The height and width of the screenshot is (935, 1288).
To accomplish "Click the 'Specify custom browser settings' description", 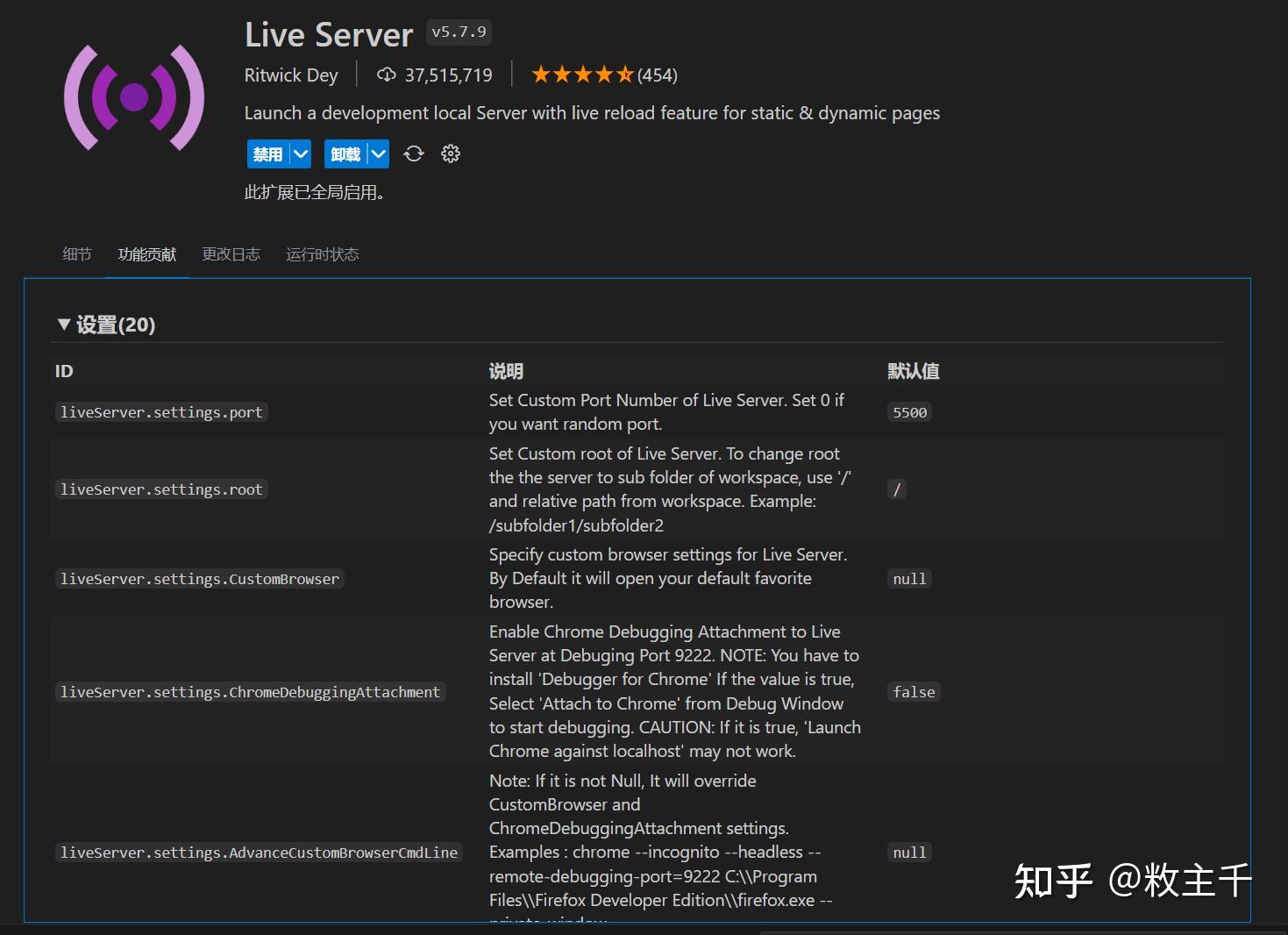I will [x=668, y=579].
